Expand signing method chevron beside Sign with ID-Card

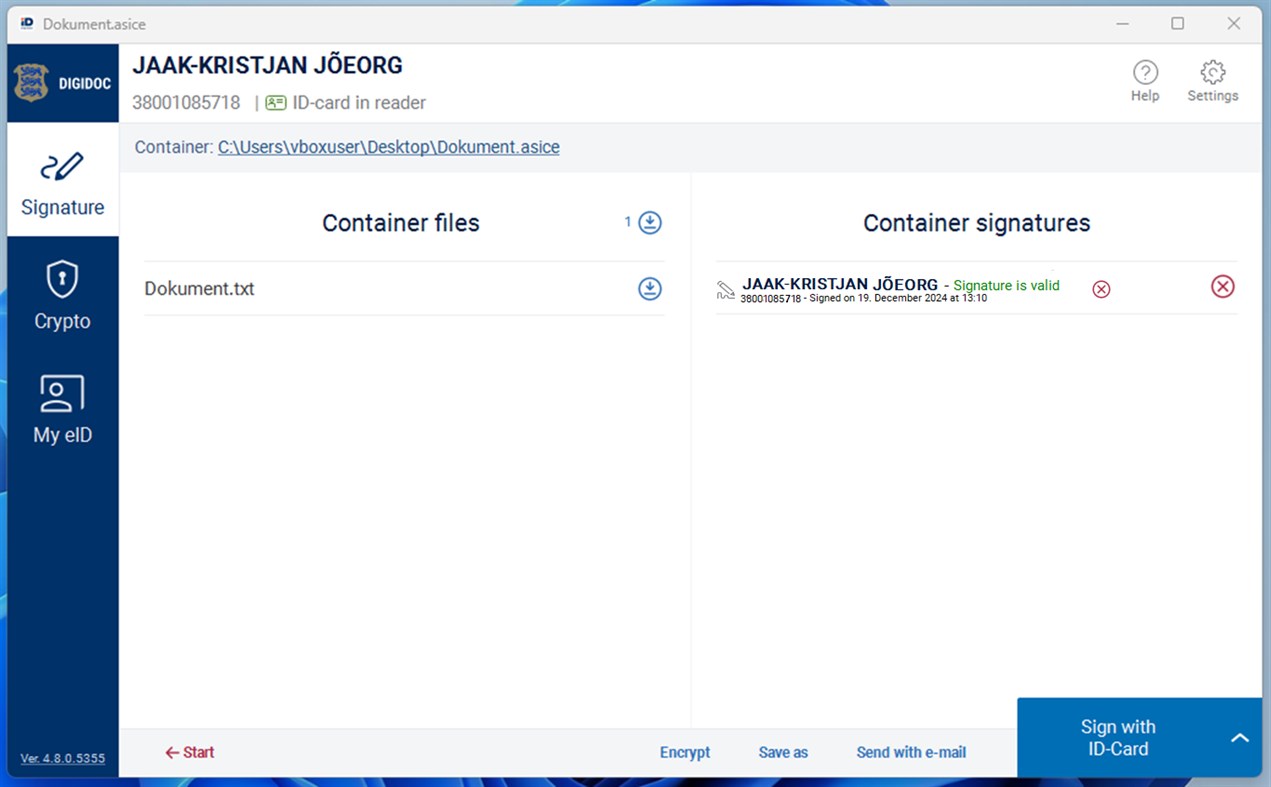coord(1240,738)
